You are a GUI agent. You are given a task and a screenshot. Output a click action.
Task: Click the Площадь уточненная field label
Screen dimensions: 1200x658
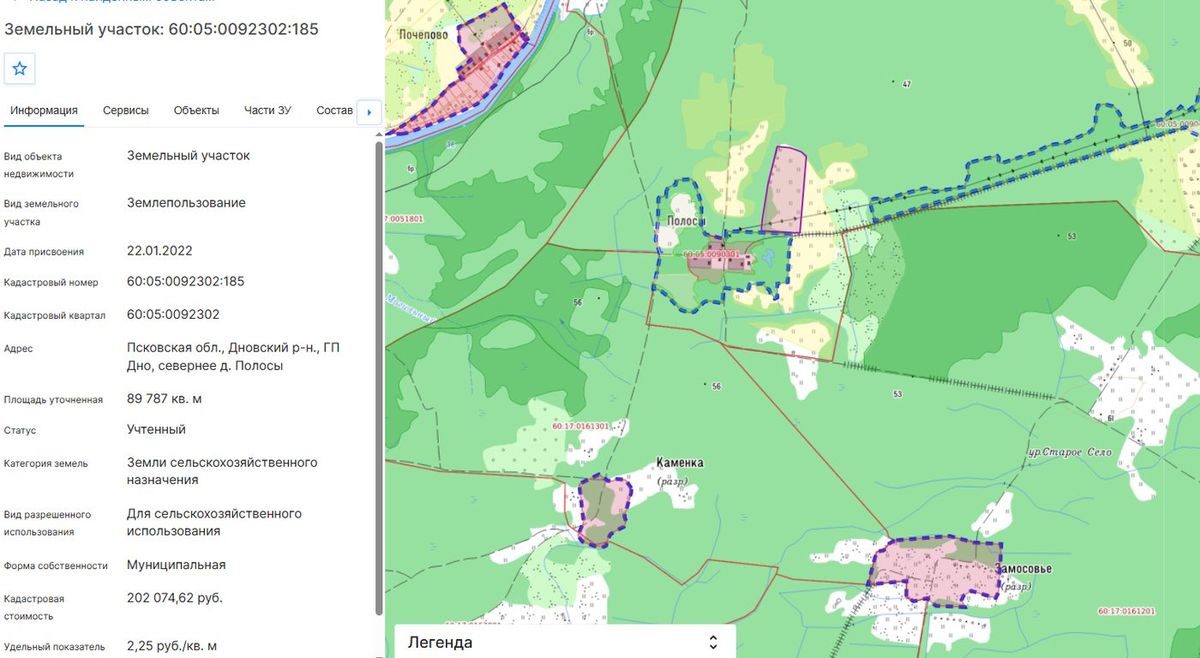click(53, 400)
